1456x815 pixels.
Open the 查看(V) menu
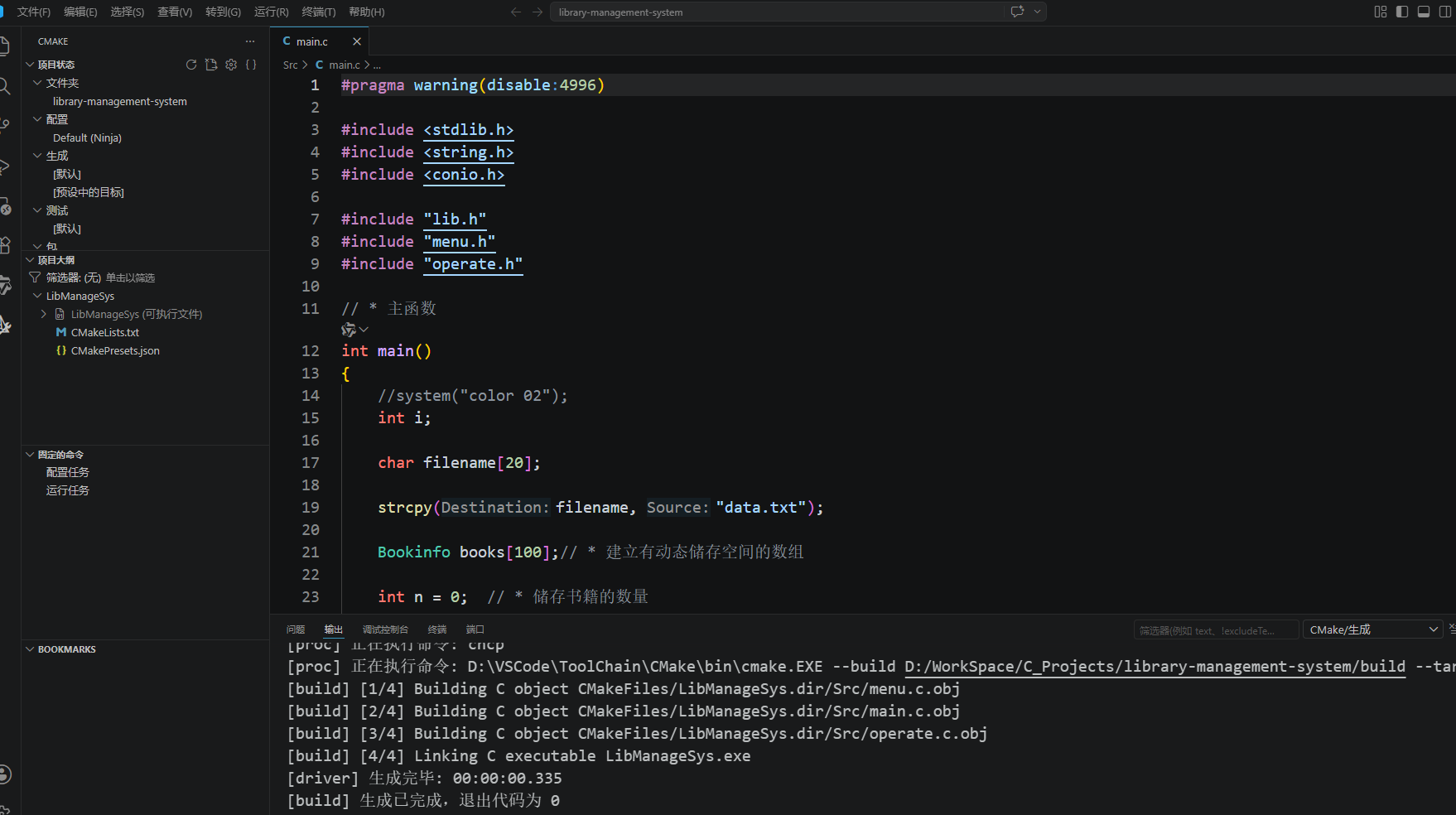pyautogui.click(x=175, y=12)
